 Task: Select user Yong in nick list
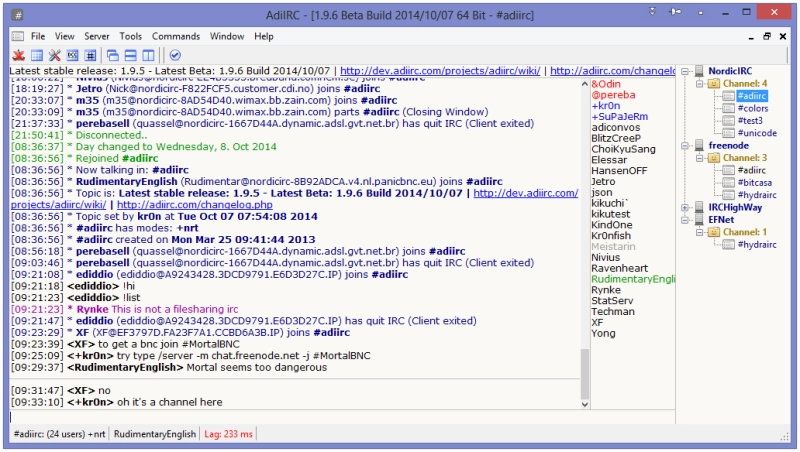pyautogui.click(x=603, y=334)
